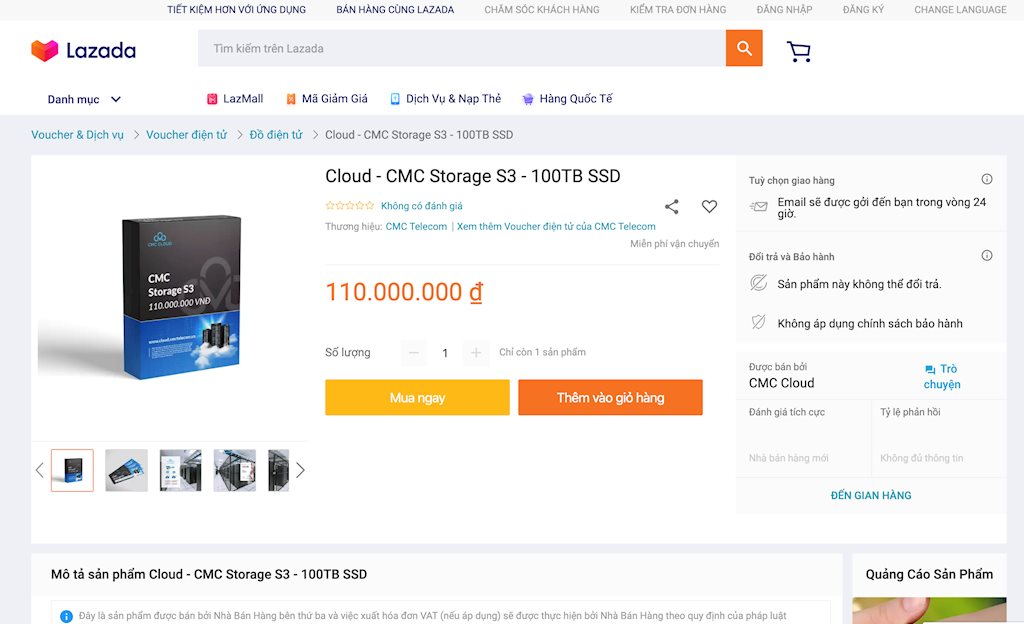Screen dimensions: 1024x624
Task: Select the second product thumbnail image
Action: pos(126,470)
